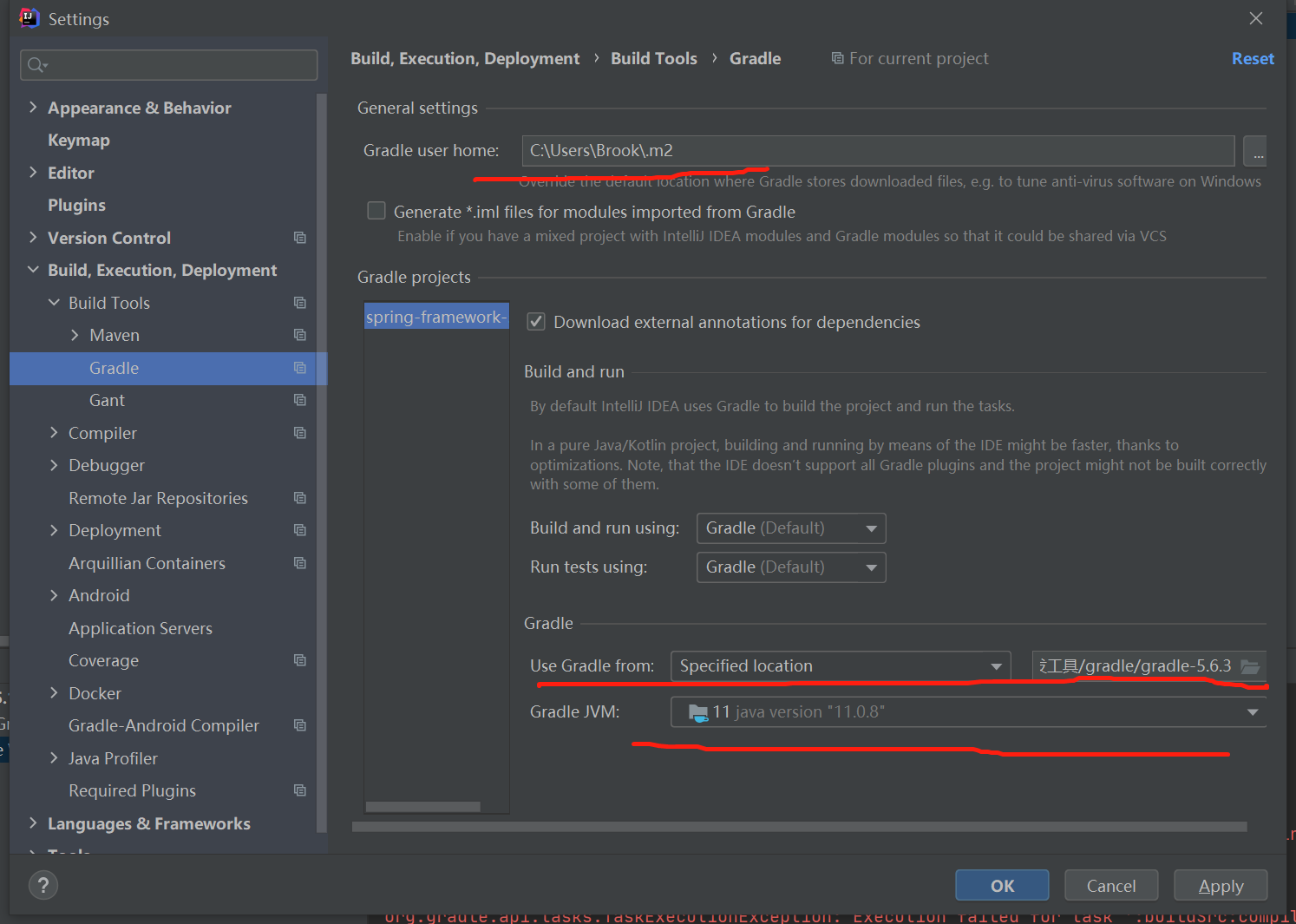Screen dimensions: 1296x924
Task: Open the Gradle JVM dropdown
Action: coord(968,712)
